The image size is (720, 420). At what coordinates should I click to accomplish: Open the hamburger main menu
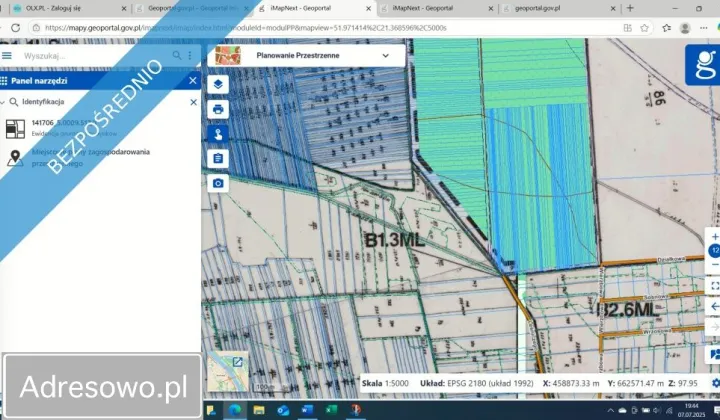click(x=8, y=56)
